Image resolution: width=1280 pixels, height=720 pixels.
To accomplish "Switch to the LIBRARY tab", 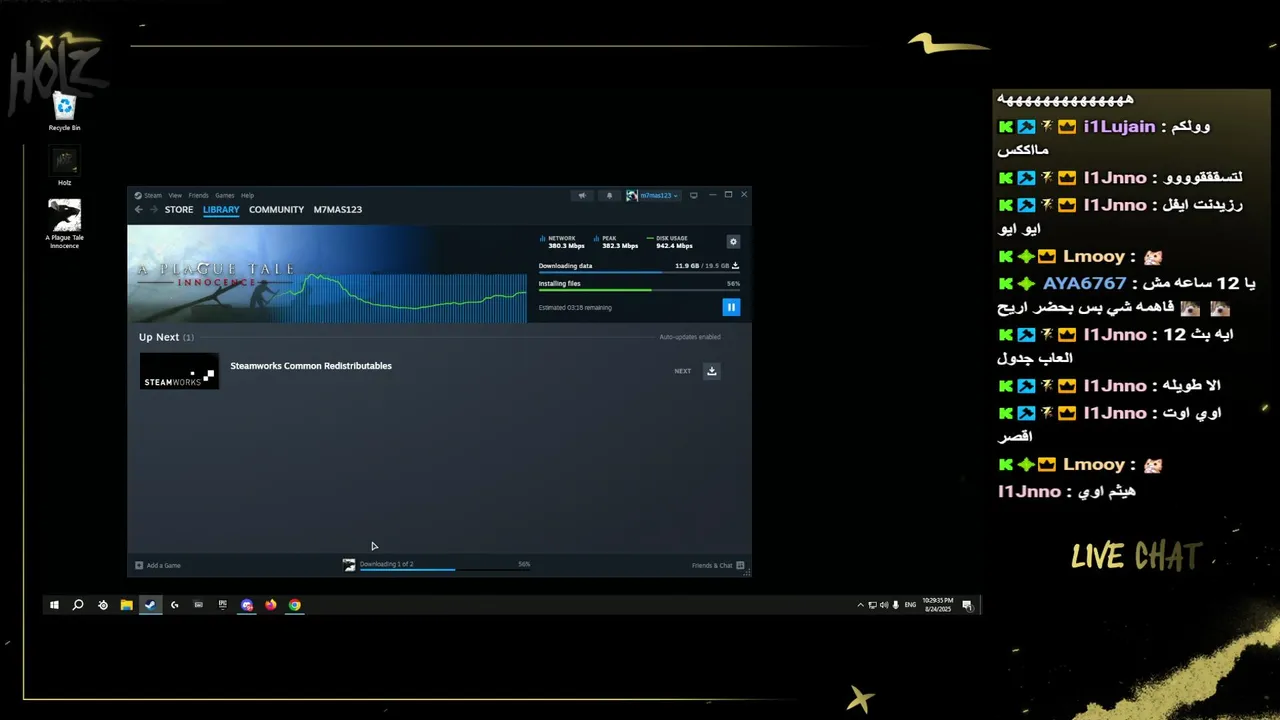I will [x=221, y=210].
